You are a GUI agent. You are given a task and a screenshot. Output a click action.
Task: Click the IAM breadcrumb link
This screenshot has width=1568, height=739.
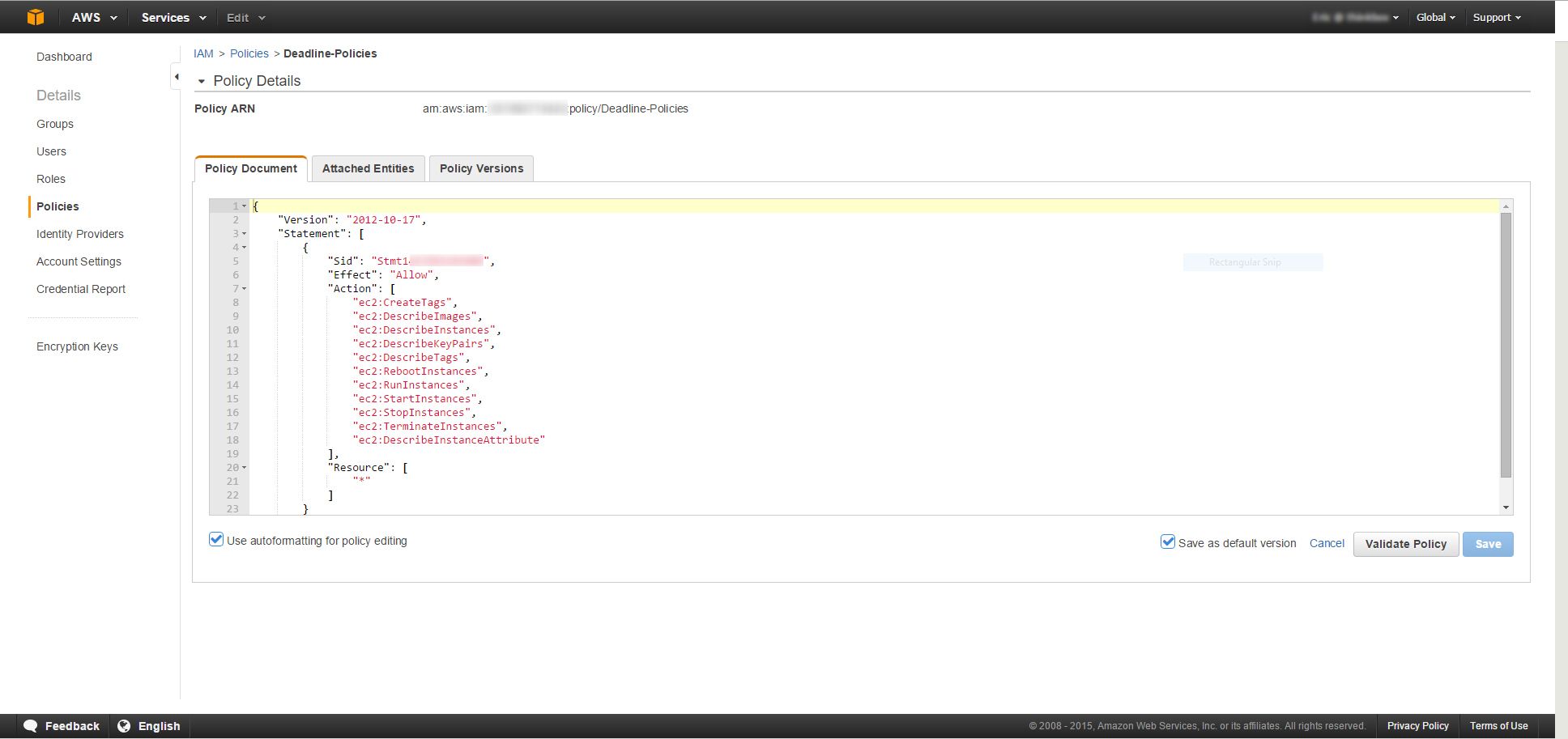203,53
